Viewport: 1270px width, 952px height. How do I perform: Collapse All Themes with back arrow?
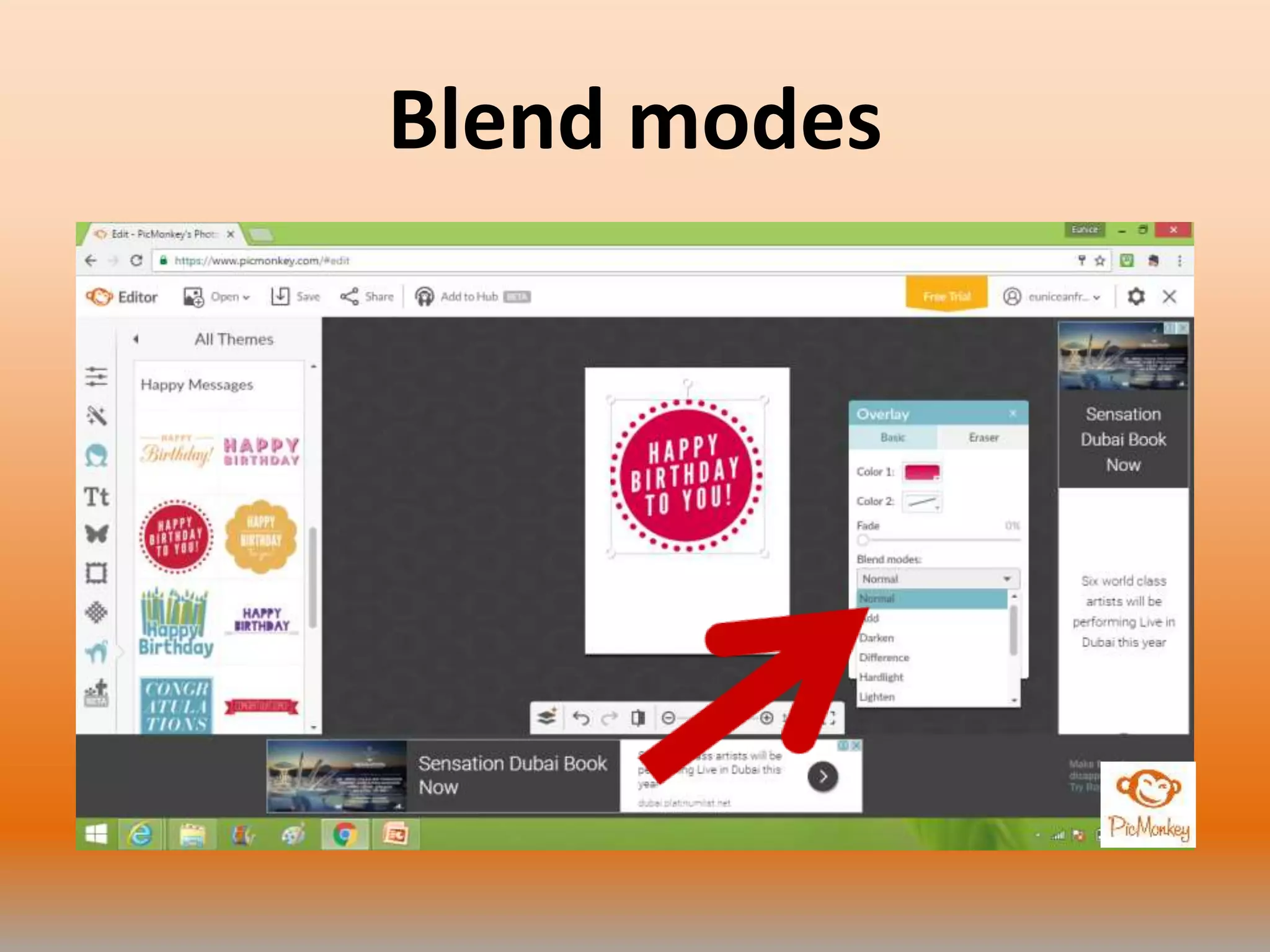[x=136, y=339]
